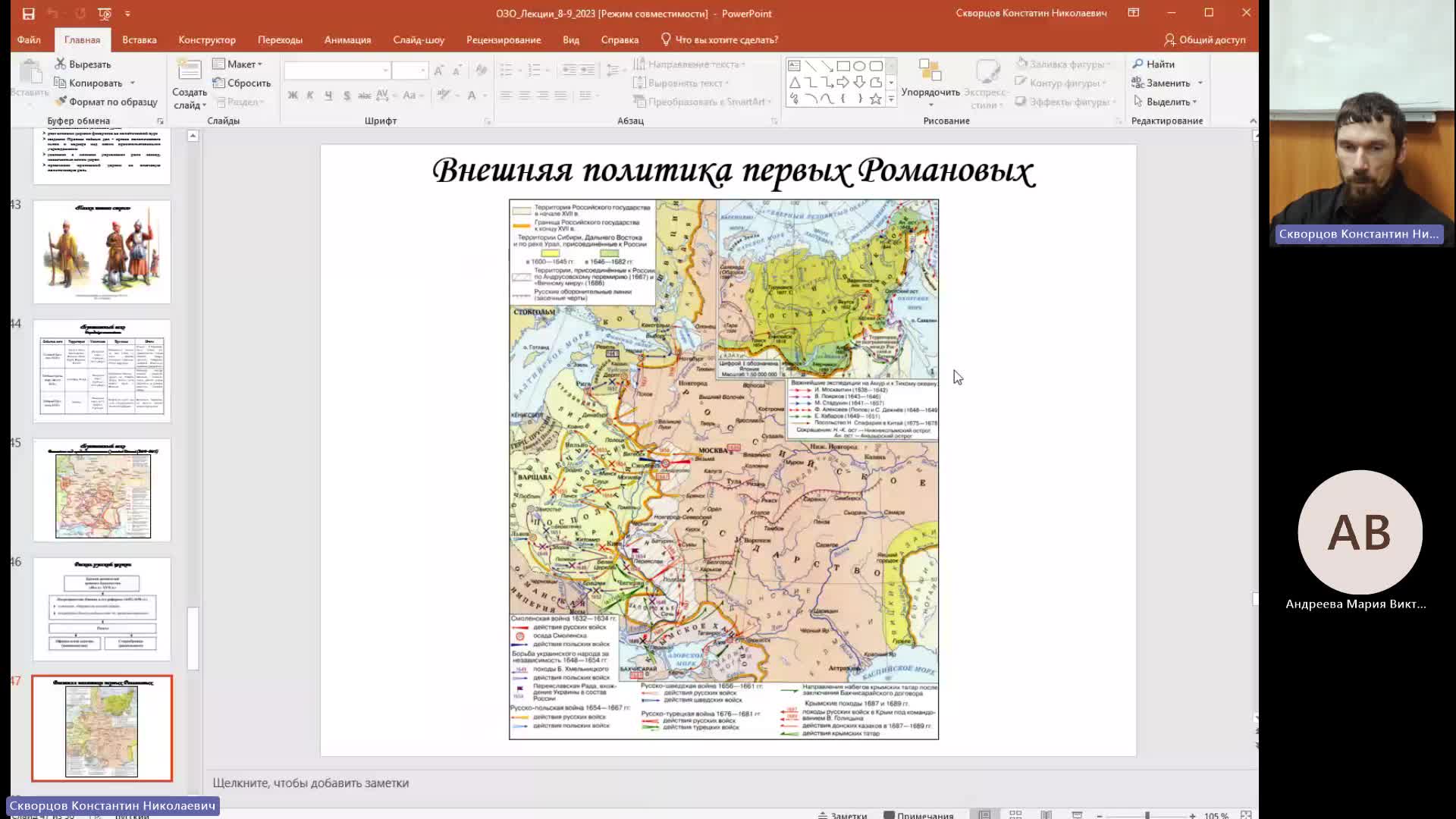Click Вырезать (cut) in the clipboard group
This screenshot has height=819, width=1456.
point(83,64)
